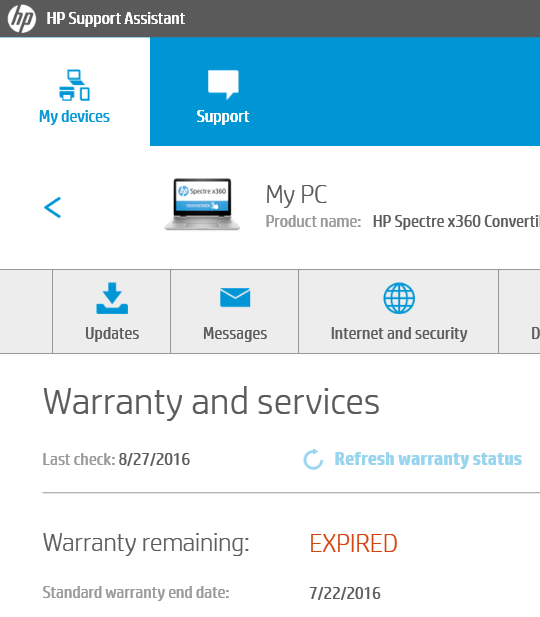The width and height of the screenshot is (540, 617).
Task: Click the Updates download icon
Action: [x=112, y=298]
